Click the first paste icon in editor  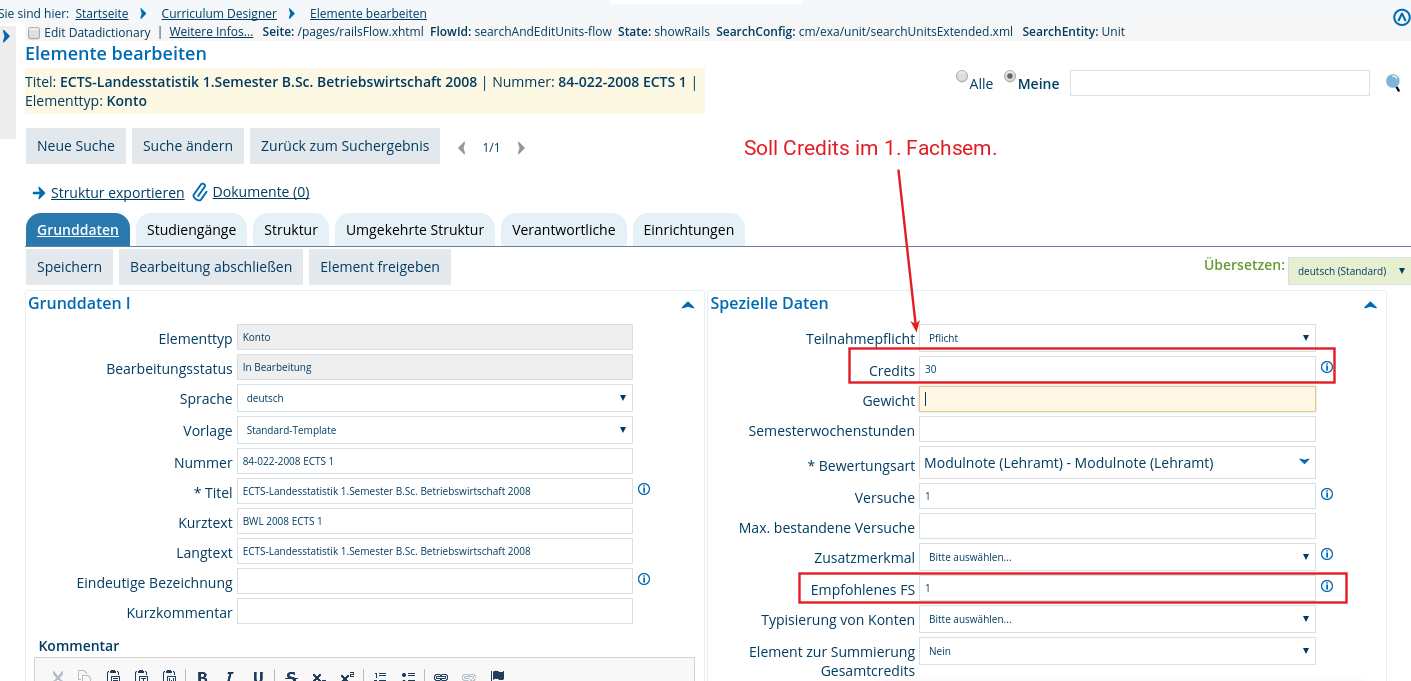pos(113,676)
